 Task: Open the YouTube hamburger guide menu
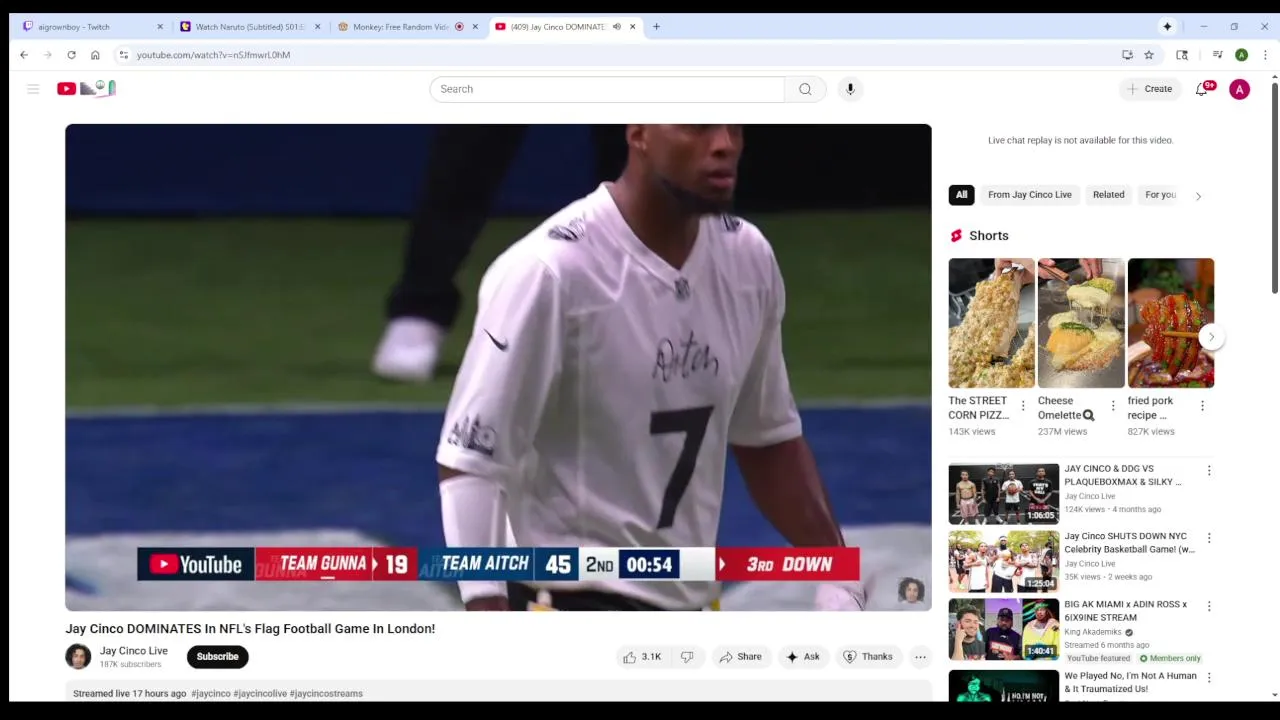click(x=33, y=89)
